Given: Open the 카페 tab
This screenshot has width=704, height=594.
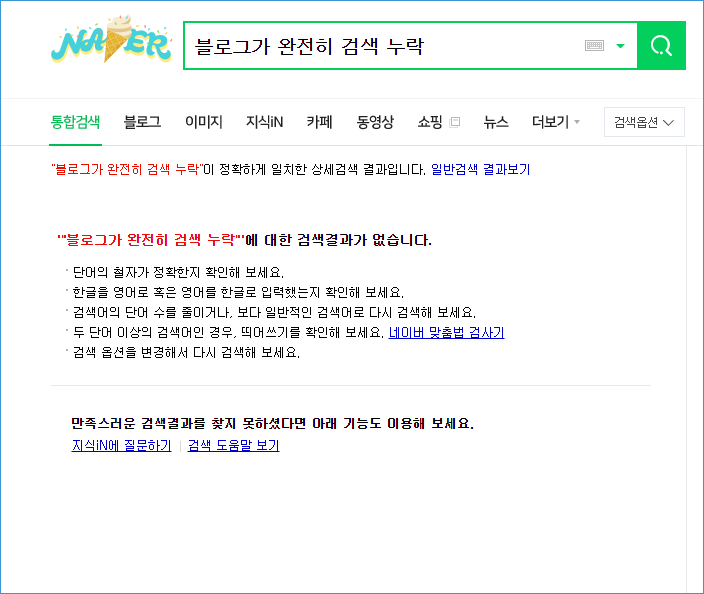Looking at the screenshot, I should [x=320, y=122].
